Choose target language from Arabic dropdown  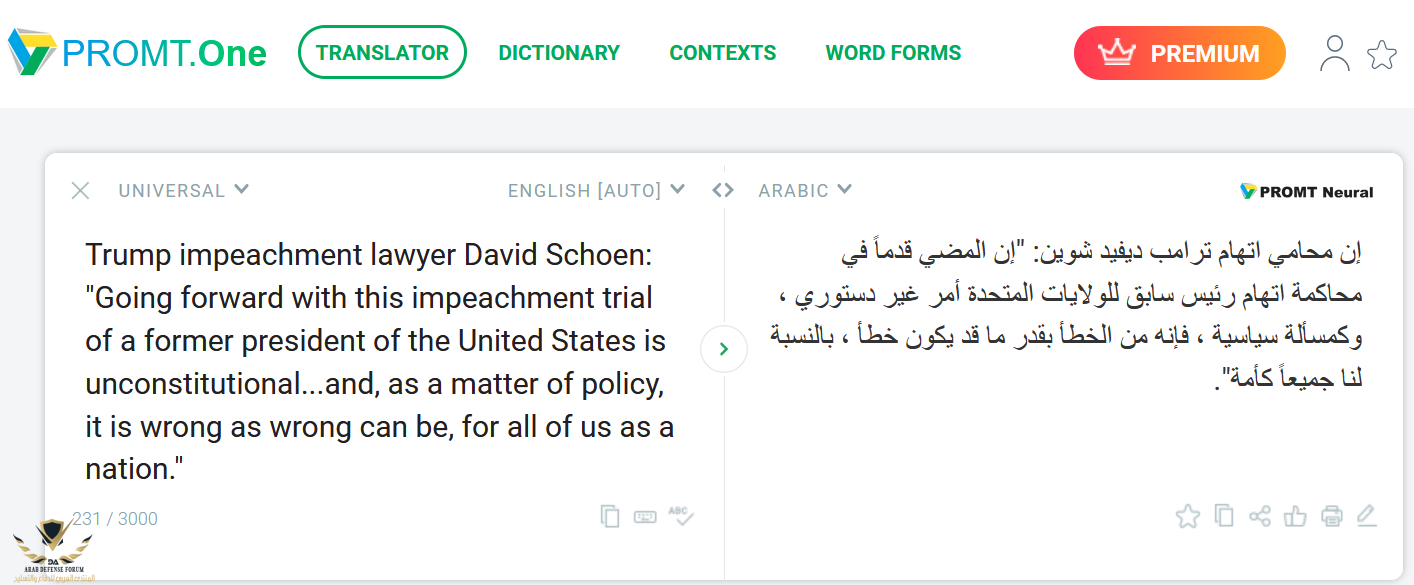(x=805, y=190)
